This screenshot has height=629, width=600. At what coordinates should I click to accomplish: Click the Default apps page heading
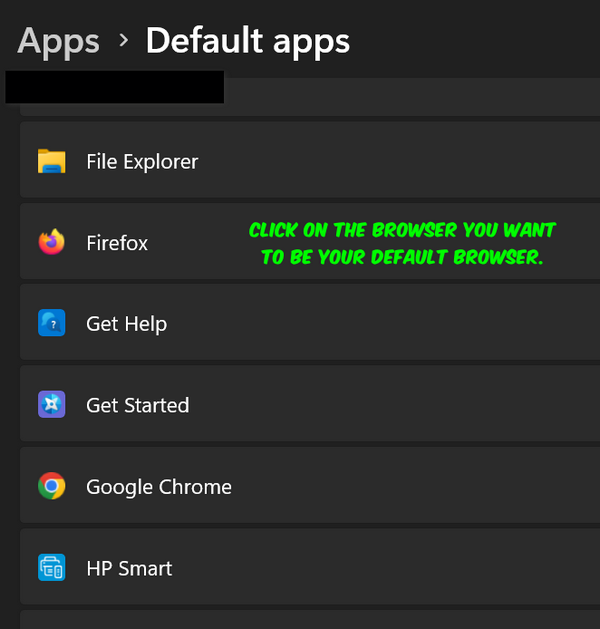tap(247, 41)
